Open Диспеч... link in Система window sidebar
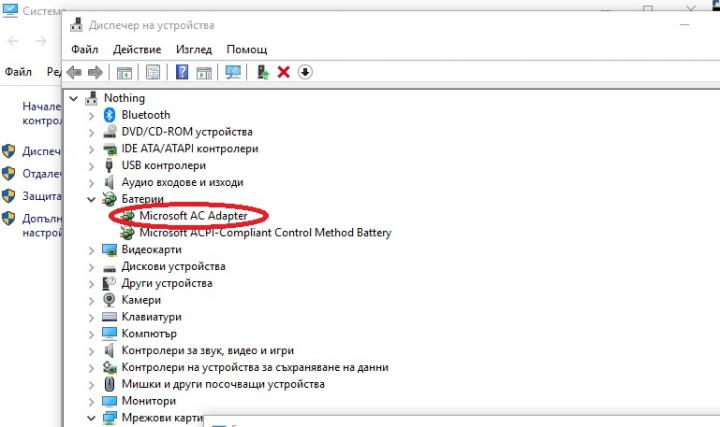Viewport: 720px width, 427px height. [41, 151]
